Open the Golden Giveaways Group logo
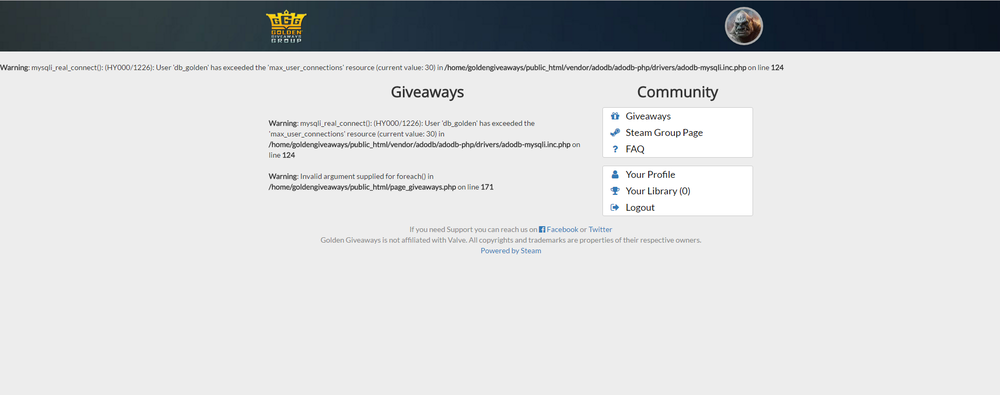1000x395 pixels. pyautogui.click(x=286, y=27)
